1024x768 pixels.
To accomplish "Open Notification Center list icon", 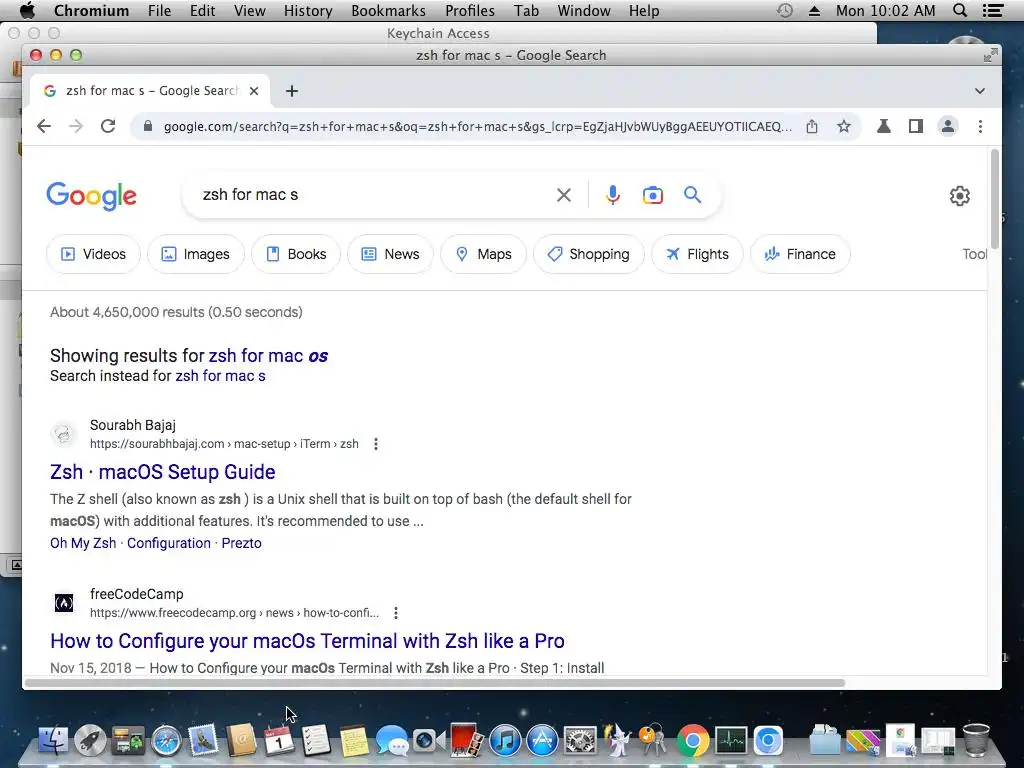I will pyautogui.click(x=993, y=10).
